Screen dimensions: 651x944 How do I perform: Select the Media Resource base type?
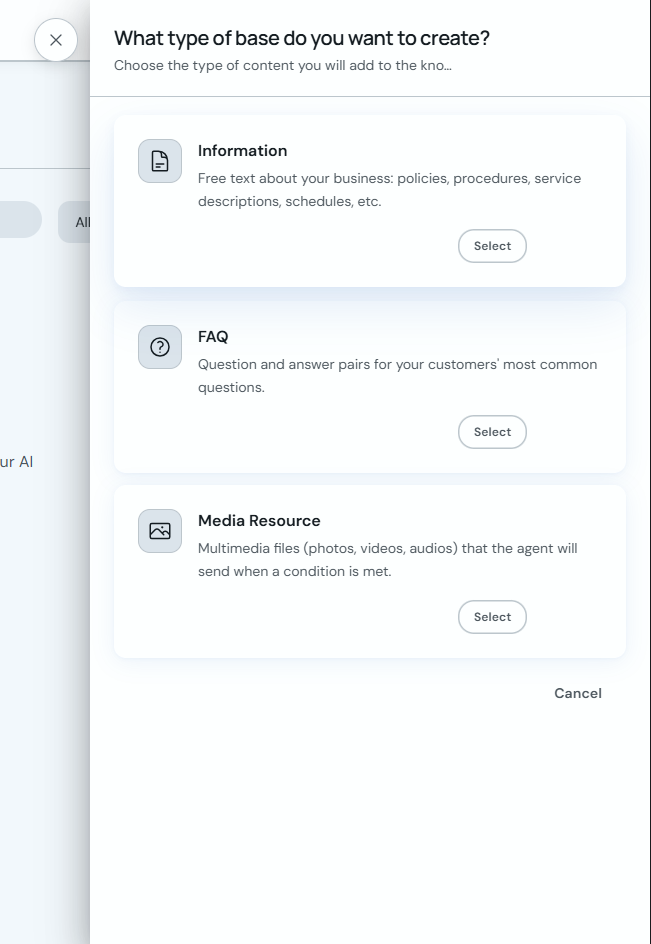492,616
